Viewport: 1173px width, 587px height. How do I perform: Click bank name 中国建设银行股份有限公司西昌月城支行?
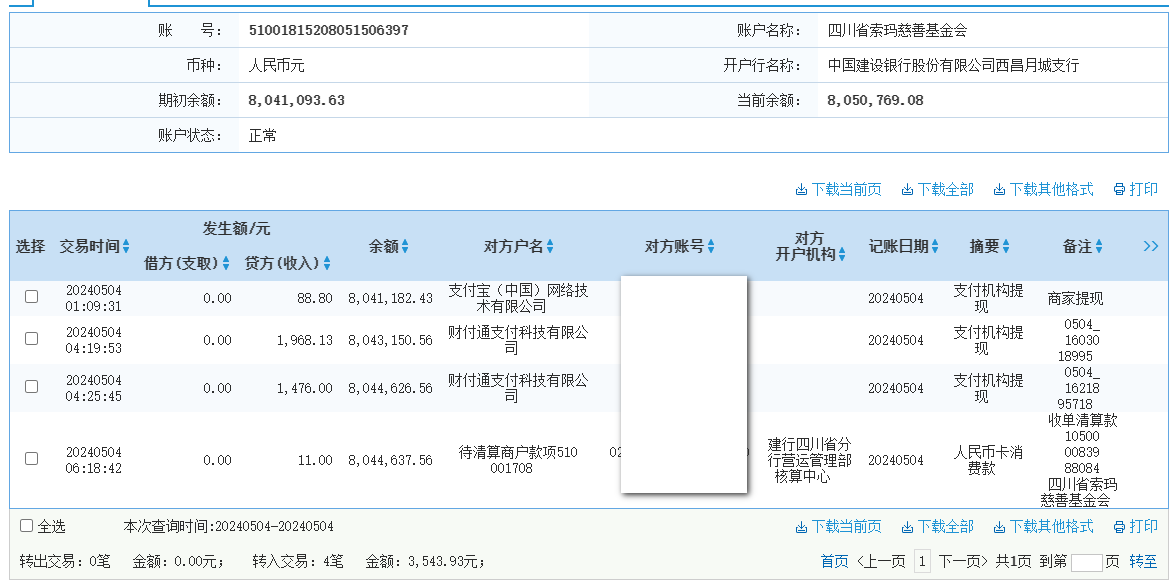pos(953,65)
